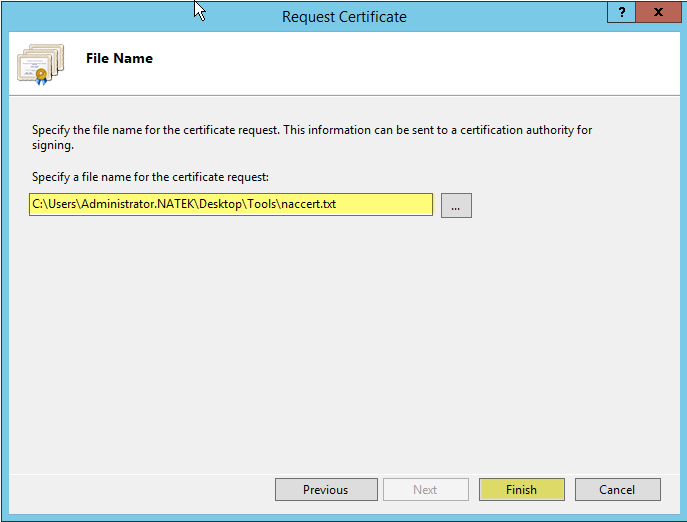This screenshot has width=687, height=522.
Task: Click on Administrator.NATEK in the file path
Action: 138,204
